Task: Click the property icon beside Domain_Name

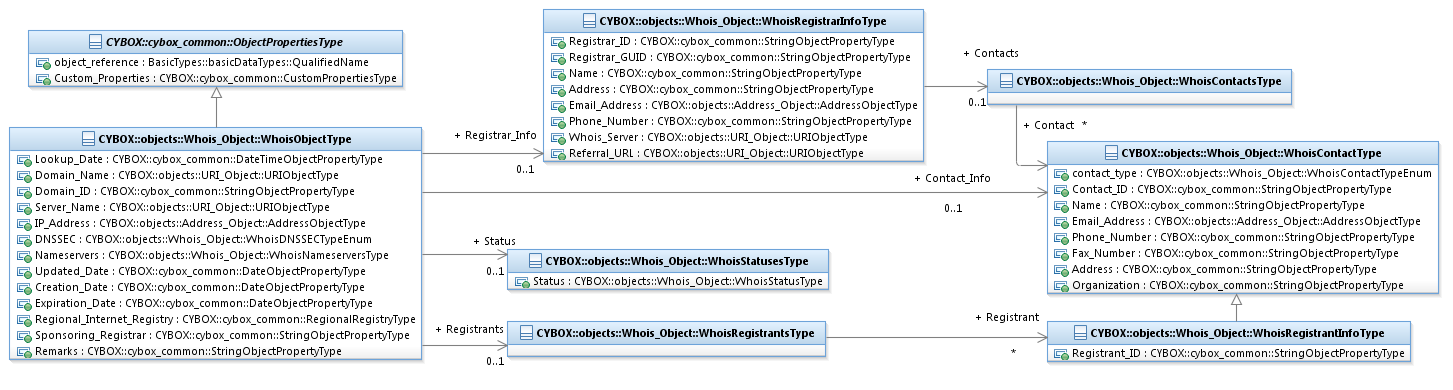Action: click(25, 175)
